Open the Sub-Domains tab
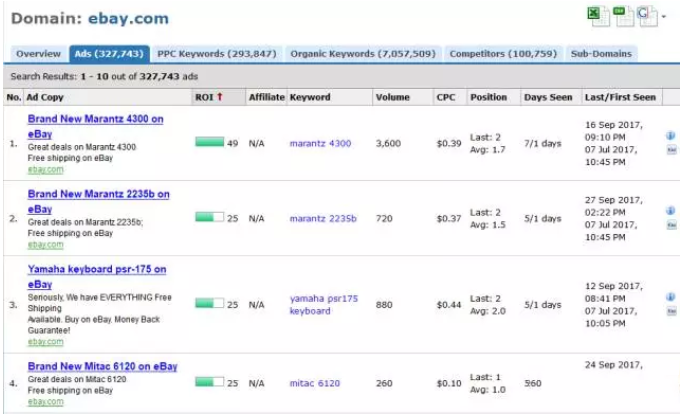This screenshot has width=687, height=418. pos(601,53)
